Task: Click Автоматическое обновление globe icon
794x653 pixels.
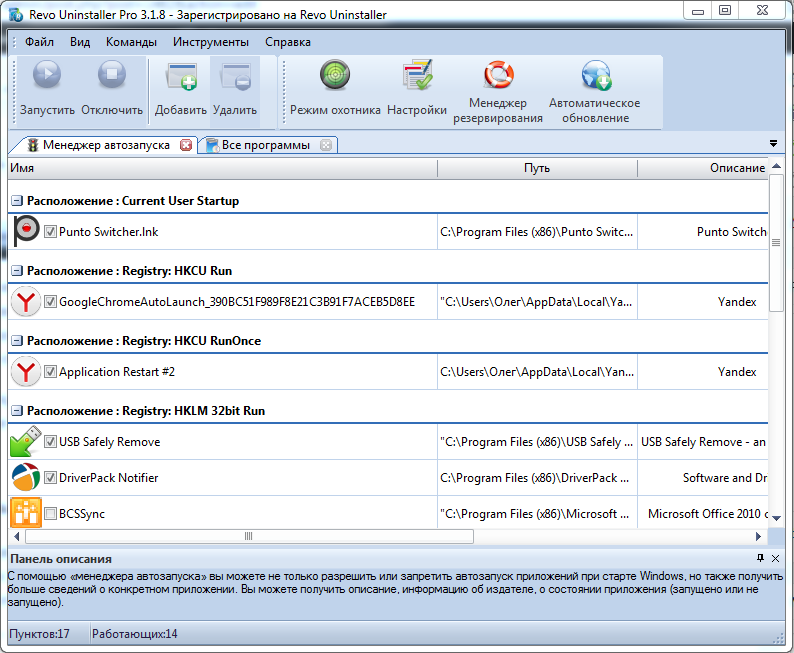Action: 596,75
